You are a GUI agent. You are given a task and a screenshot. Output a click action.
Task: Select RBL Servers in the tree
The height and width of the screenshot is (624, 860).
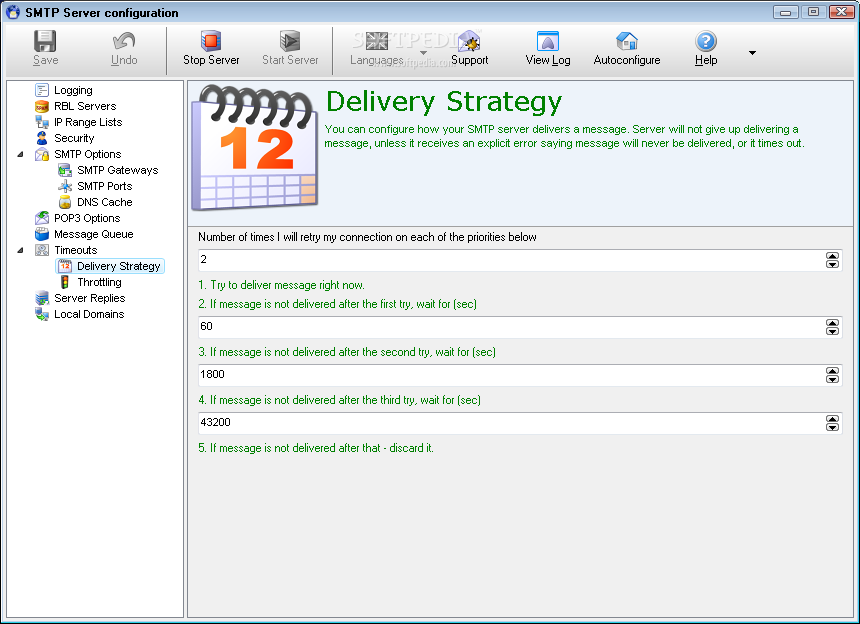85,106
